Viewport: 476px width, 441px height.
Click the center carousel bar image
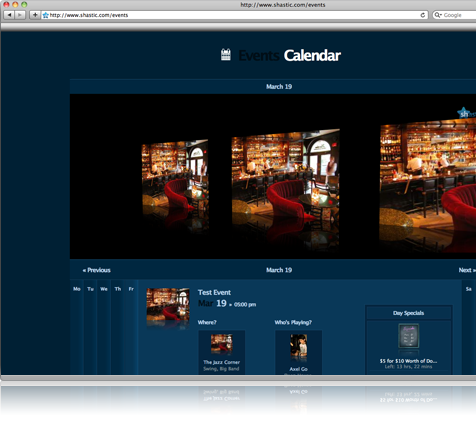[x=286, y=175]
